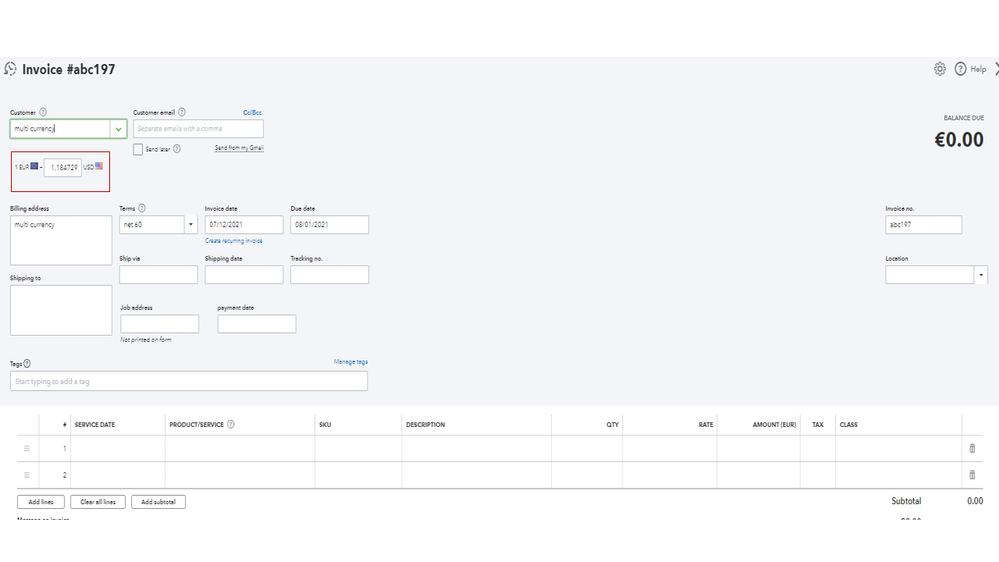Click the USD flag icon
999x562 pixels.
(x=99, y=166)
